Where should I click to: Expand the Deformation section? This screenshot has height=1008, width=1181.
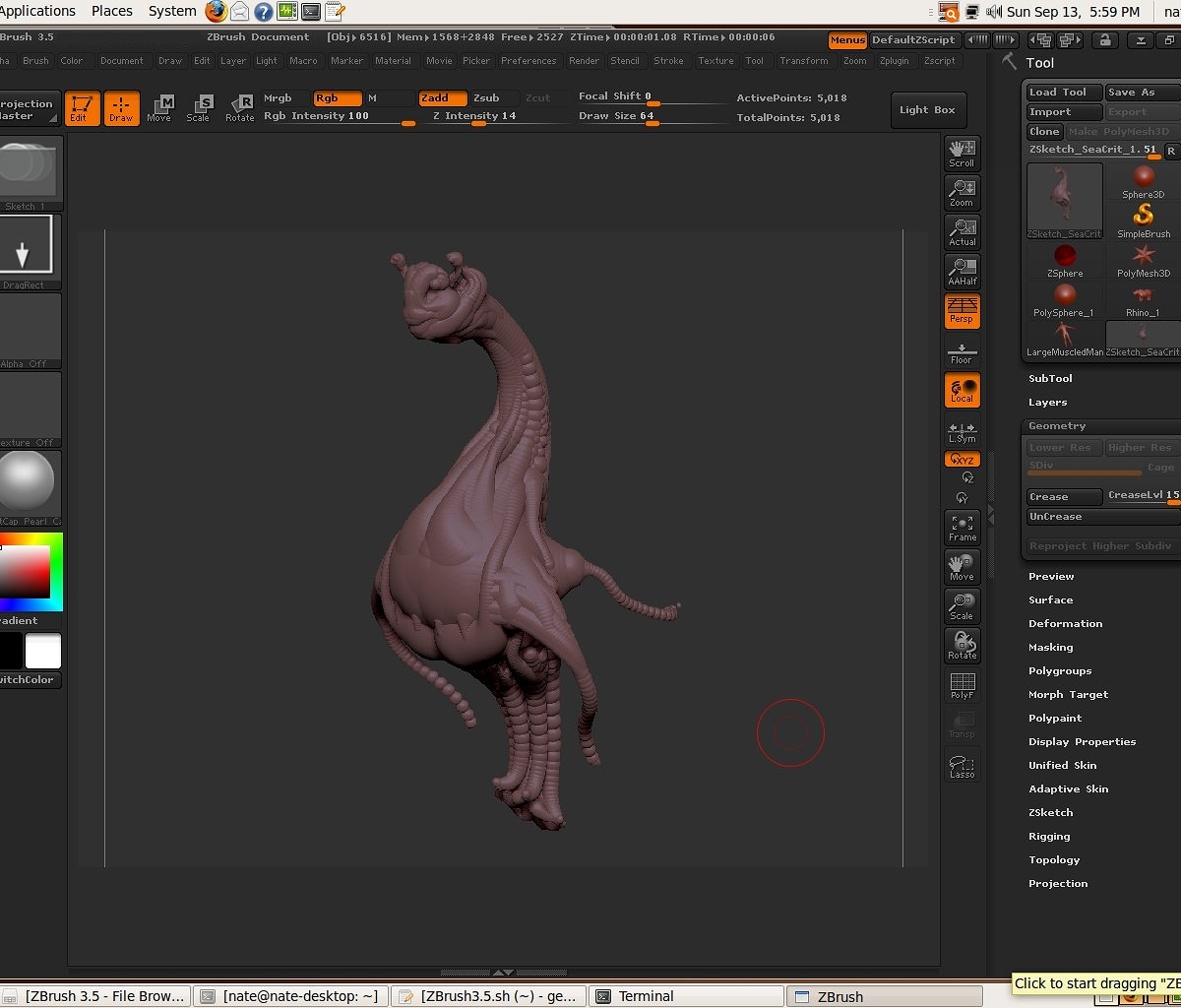[1065, 624]
